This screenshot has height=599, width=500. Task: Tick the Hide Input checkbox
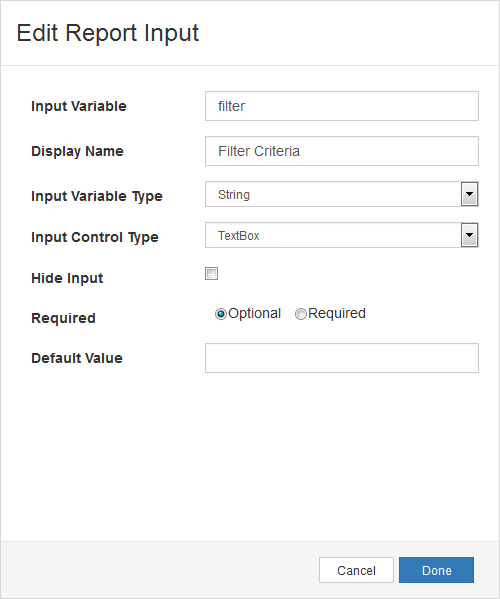click(x=211, y=274)
